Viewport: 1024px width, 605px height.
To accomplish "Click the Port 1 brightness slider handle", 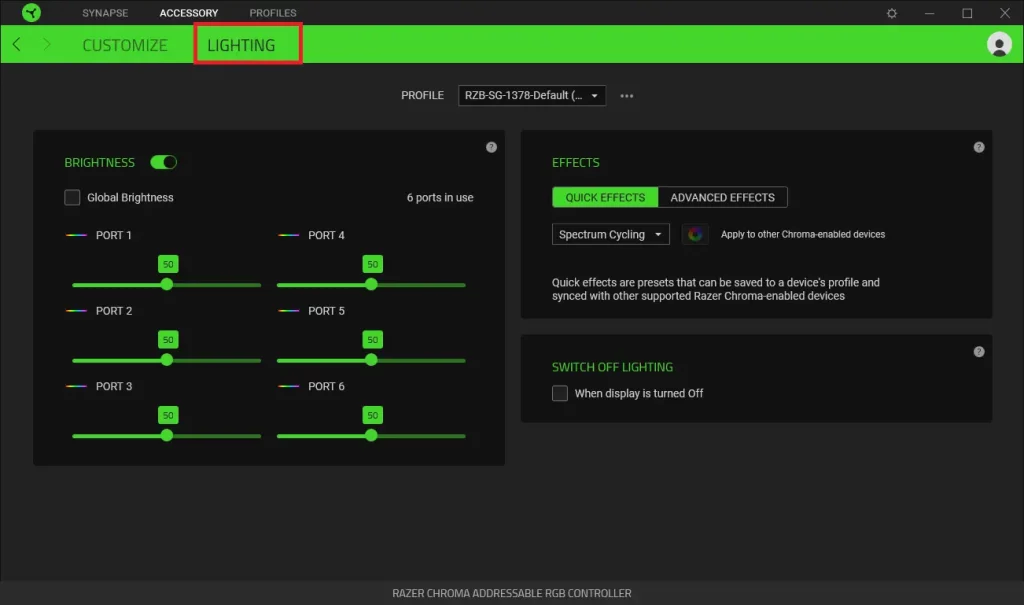I will (167, 284).
